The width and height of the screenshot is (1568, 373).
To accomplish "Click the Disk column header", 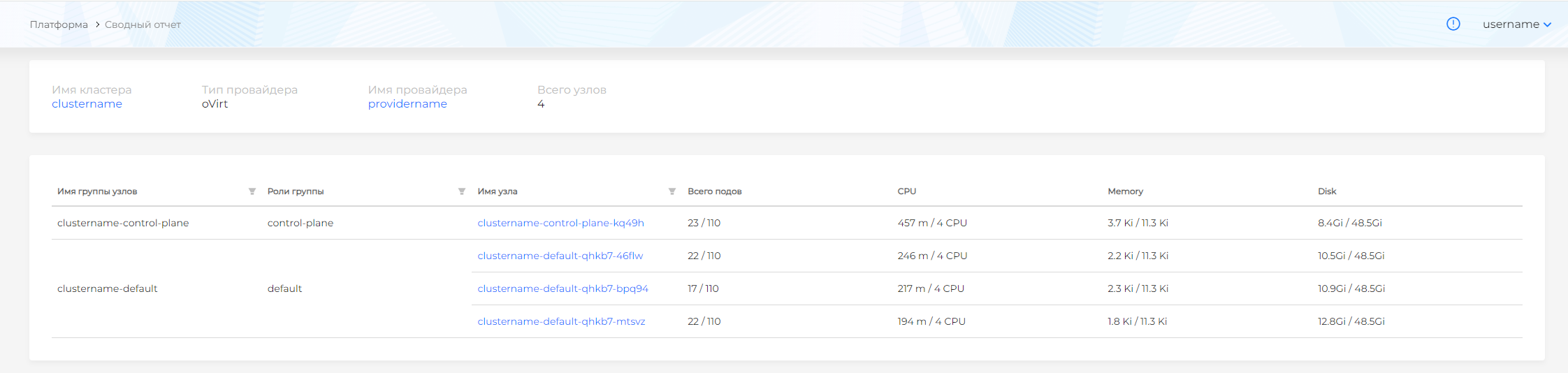I will (1326, 191).
